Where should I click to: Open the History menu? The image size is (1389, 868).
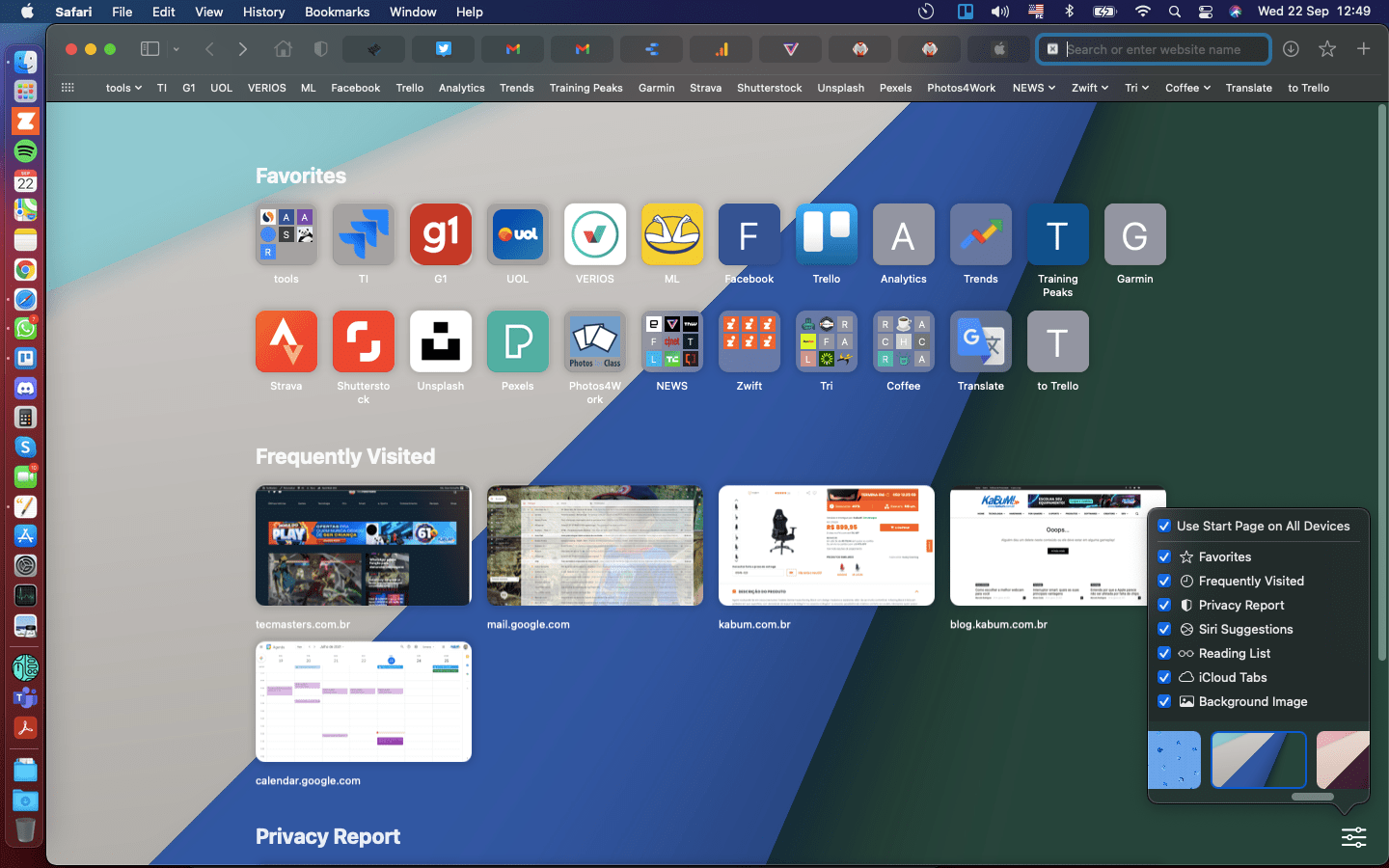(263, 12)
